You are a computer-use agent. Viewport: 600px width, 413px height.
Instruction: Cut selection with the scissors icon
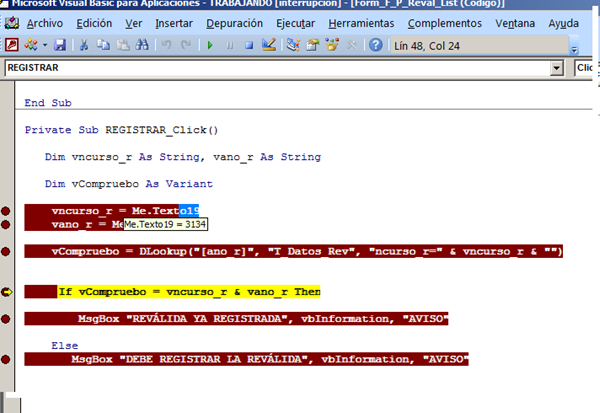click(83, 45)
